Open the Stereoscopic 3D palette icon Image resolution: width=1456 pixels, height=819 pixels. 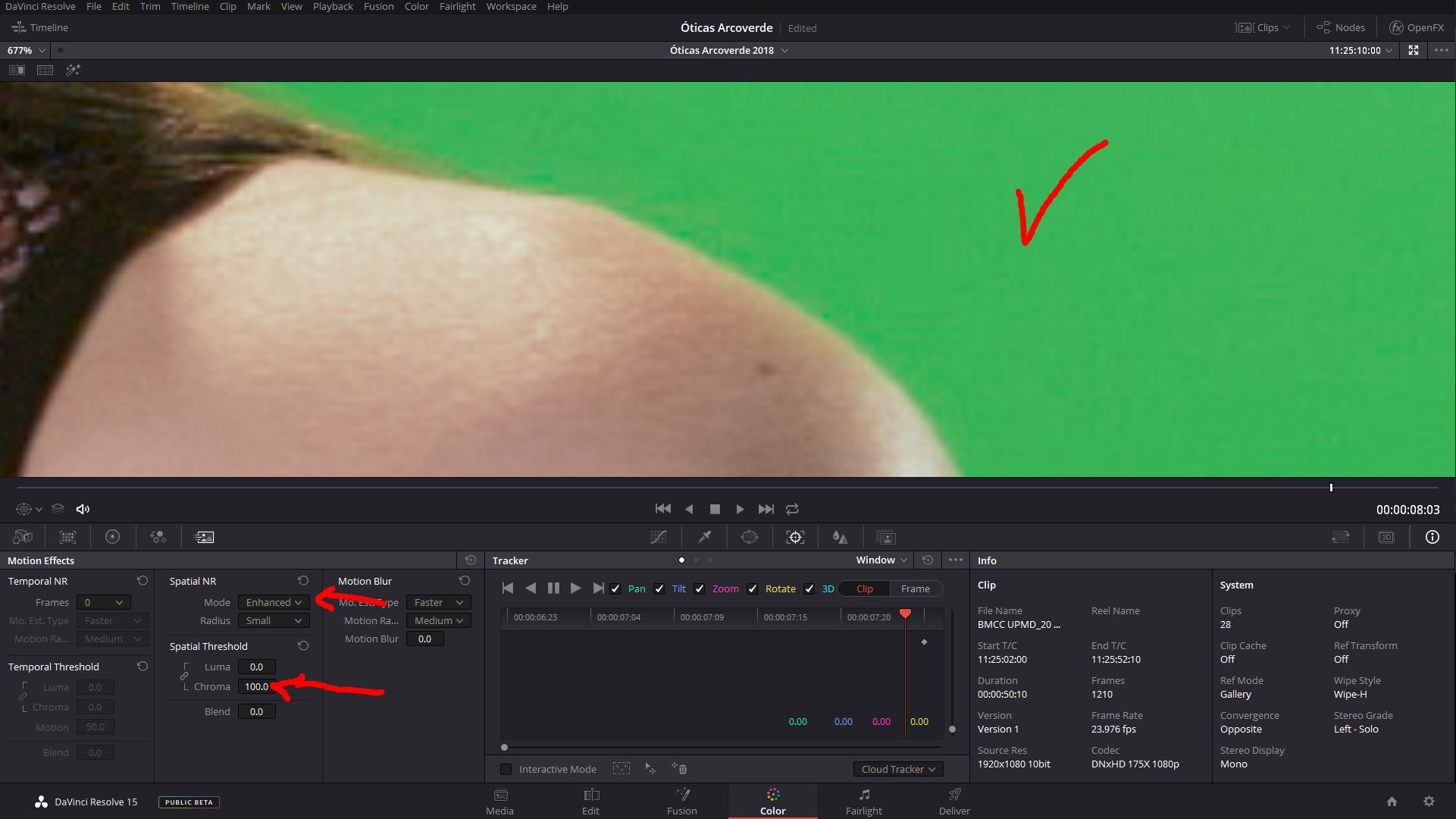[1386, 537]
